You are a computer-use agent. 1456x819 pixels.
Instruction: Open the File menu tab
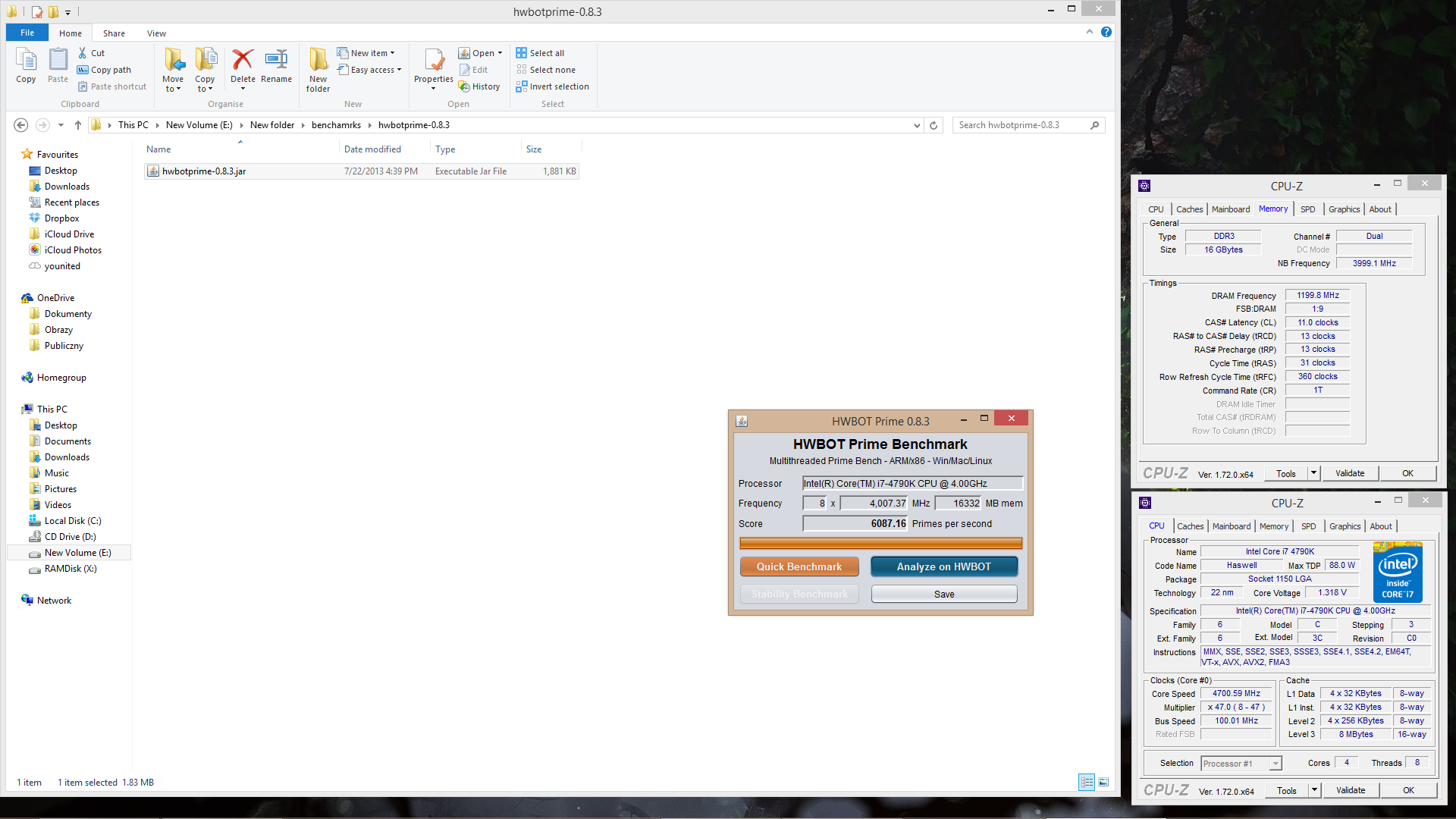(x=27, y=33)
